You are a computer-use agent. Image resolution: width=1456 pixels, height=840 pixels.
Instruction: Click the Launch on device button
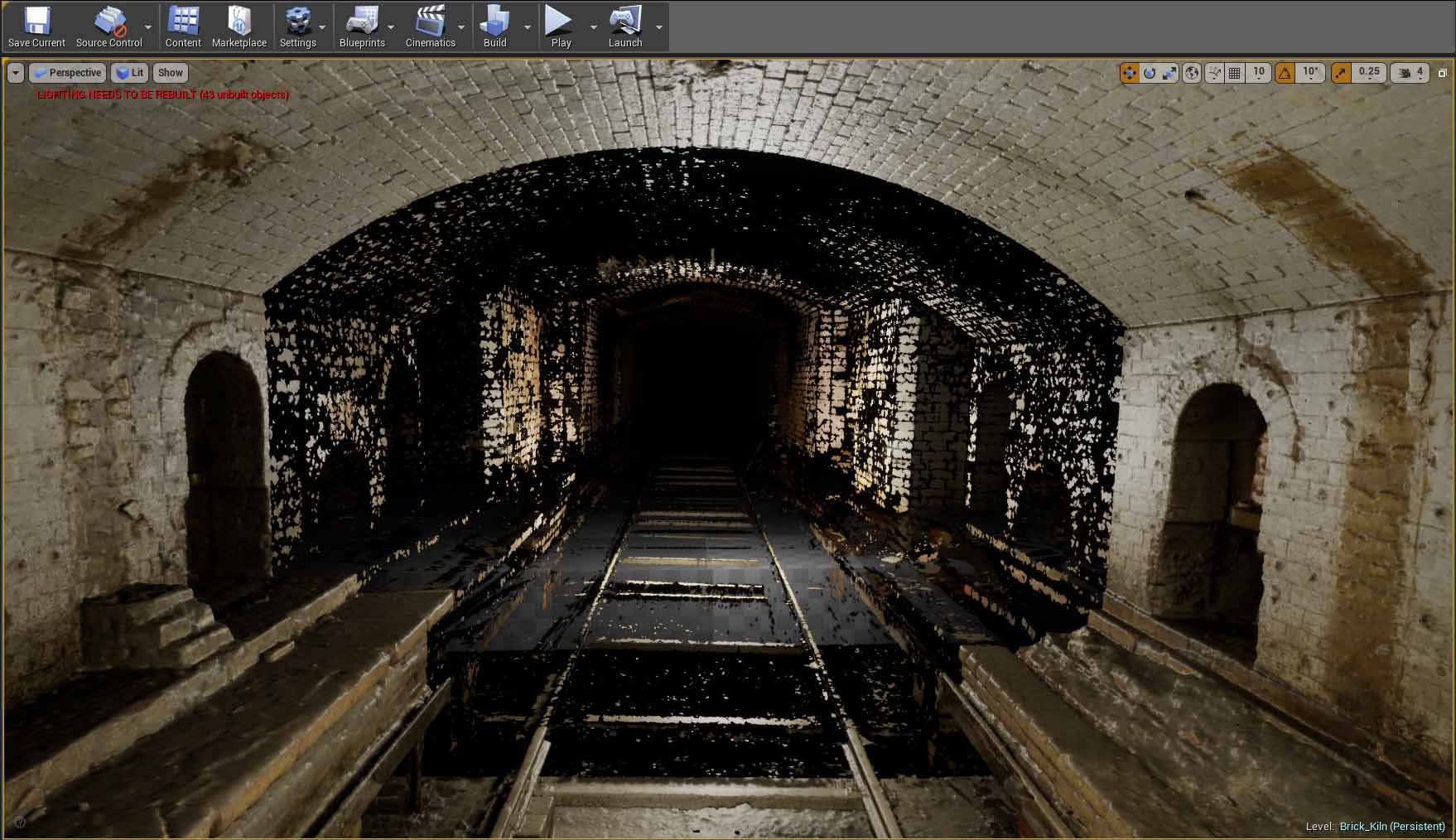point(625,27)
